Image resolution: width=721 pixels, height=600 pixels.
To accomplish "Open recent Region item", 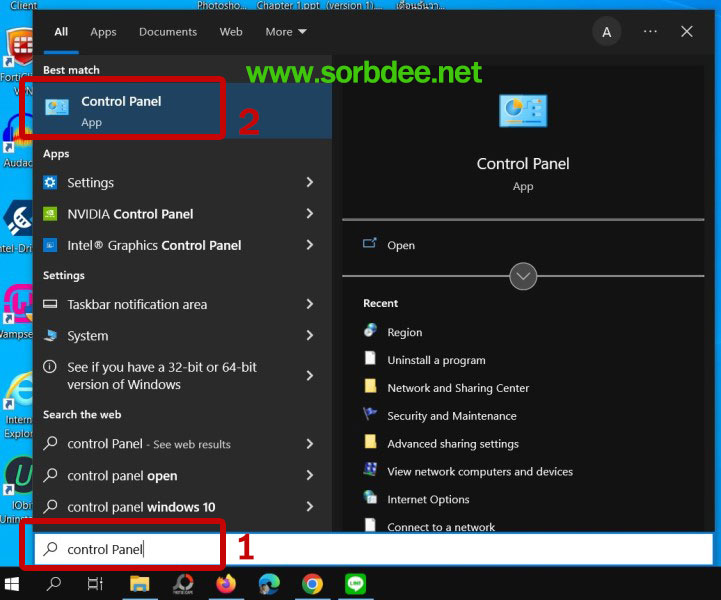I will 404,332.
